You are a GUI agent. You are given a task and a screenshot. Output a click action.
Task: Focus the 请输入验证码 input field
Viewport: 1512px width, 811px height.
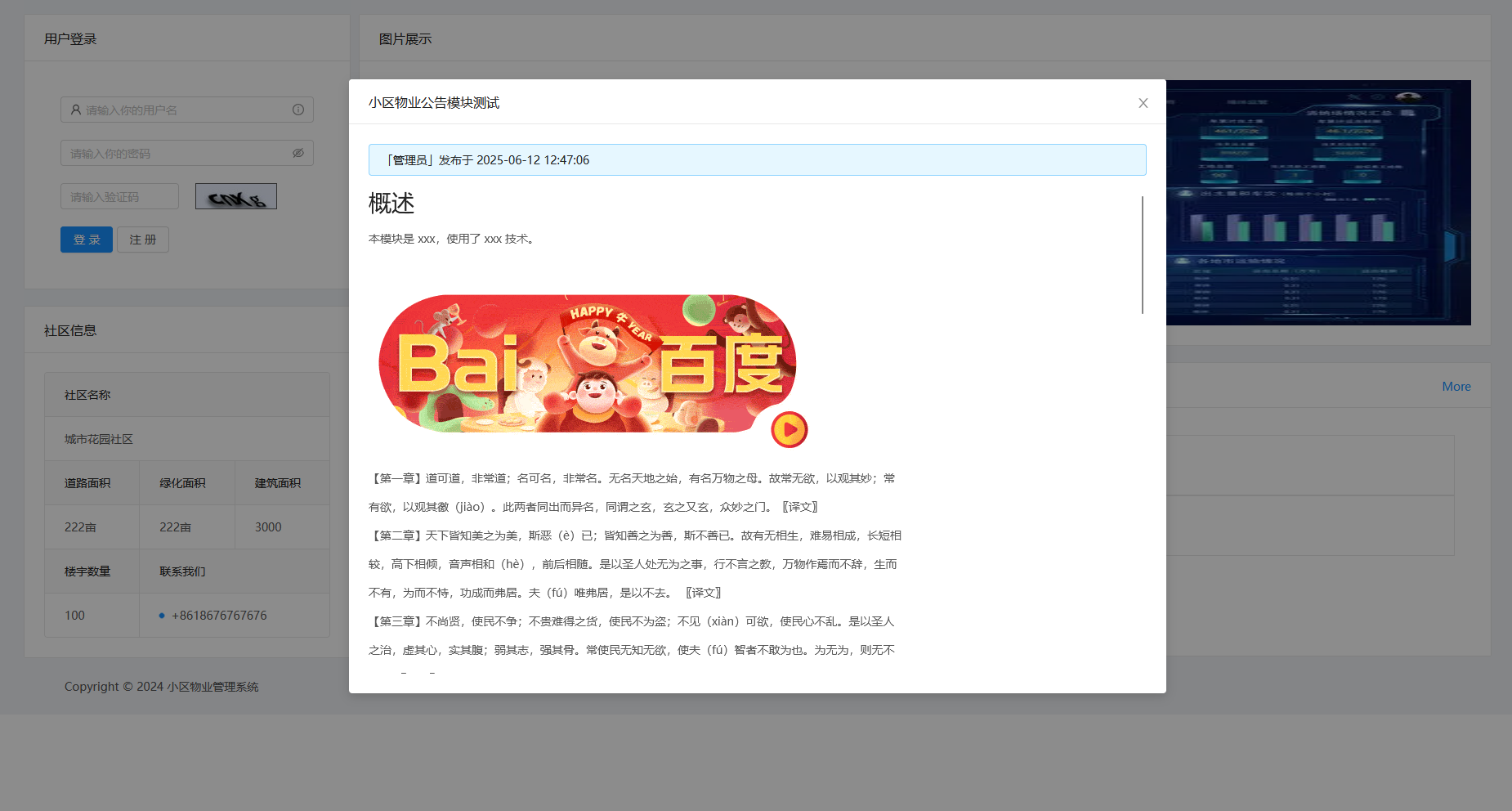119,196
